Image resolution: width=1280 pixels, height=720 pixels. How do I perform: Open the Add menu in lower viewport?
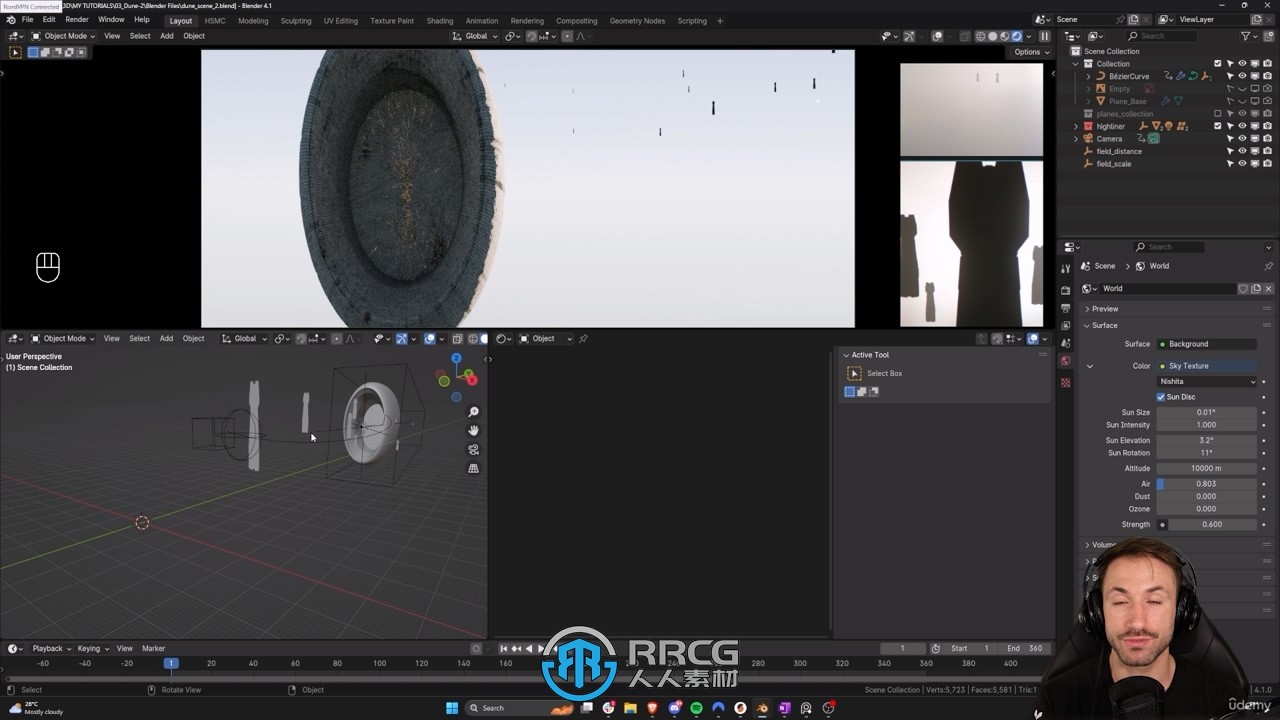(166, 339)
